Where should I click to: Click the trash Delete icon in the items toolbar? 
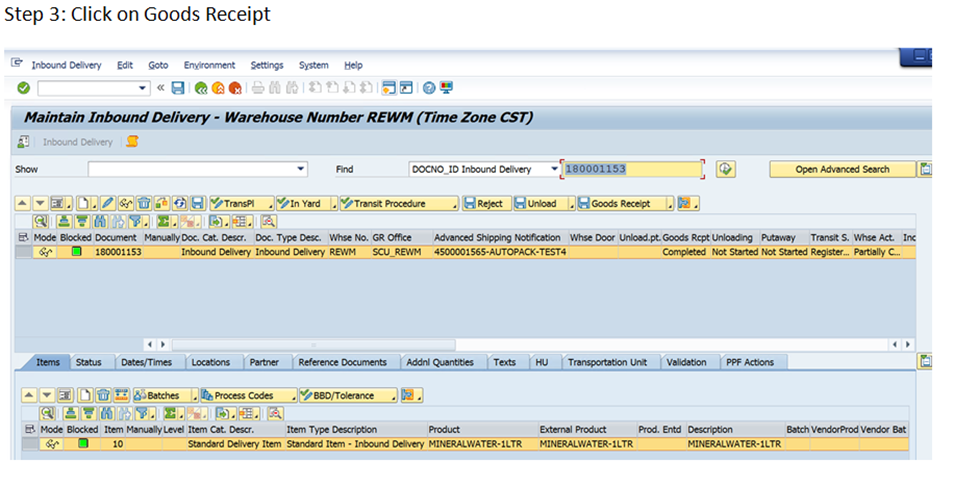[103, 395]
